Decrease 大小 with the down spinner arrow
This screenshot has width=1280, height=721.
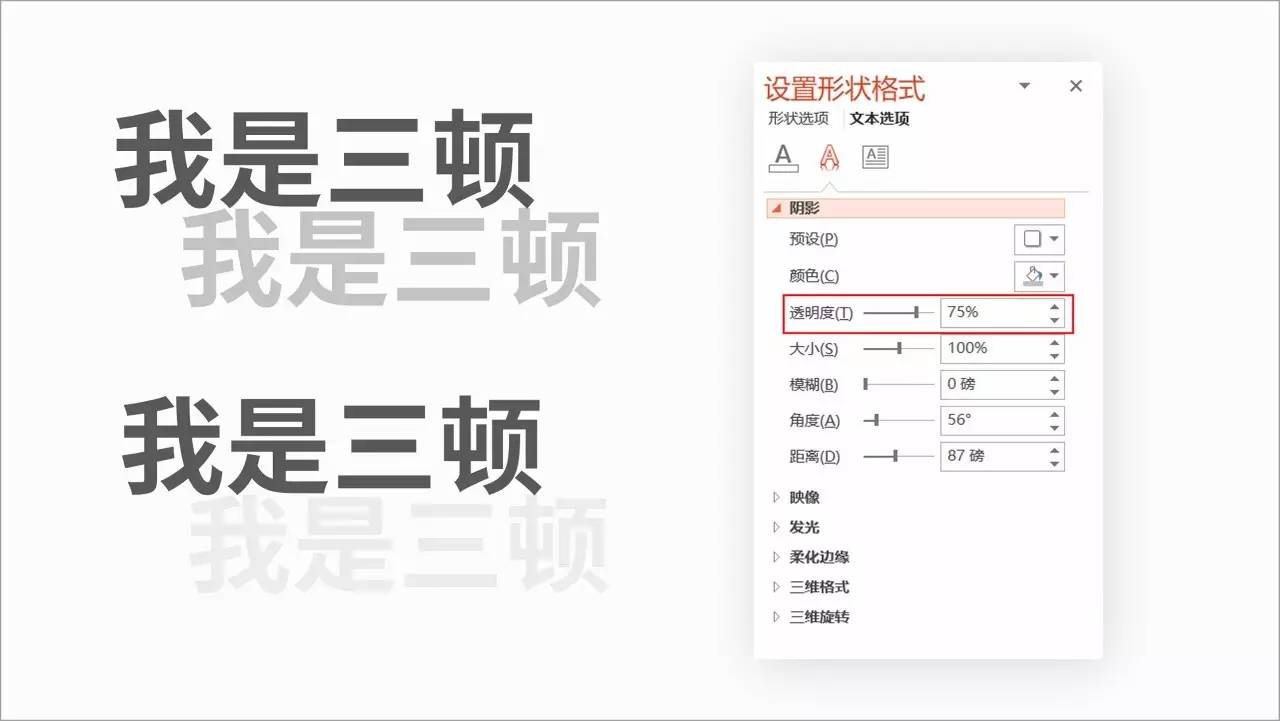point(1054,356)
